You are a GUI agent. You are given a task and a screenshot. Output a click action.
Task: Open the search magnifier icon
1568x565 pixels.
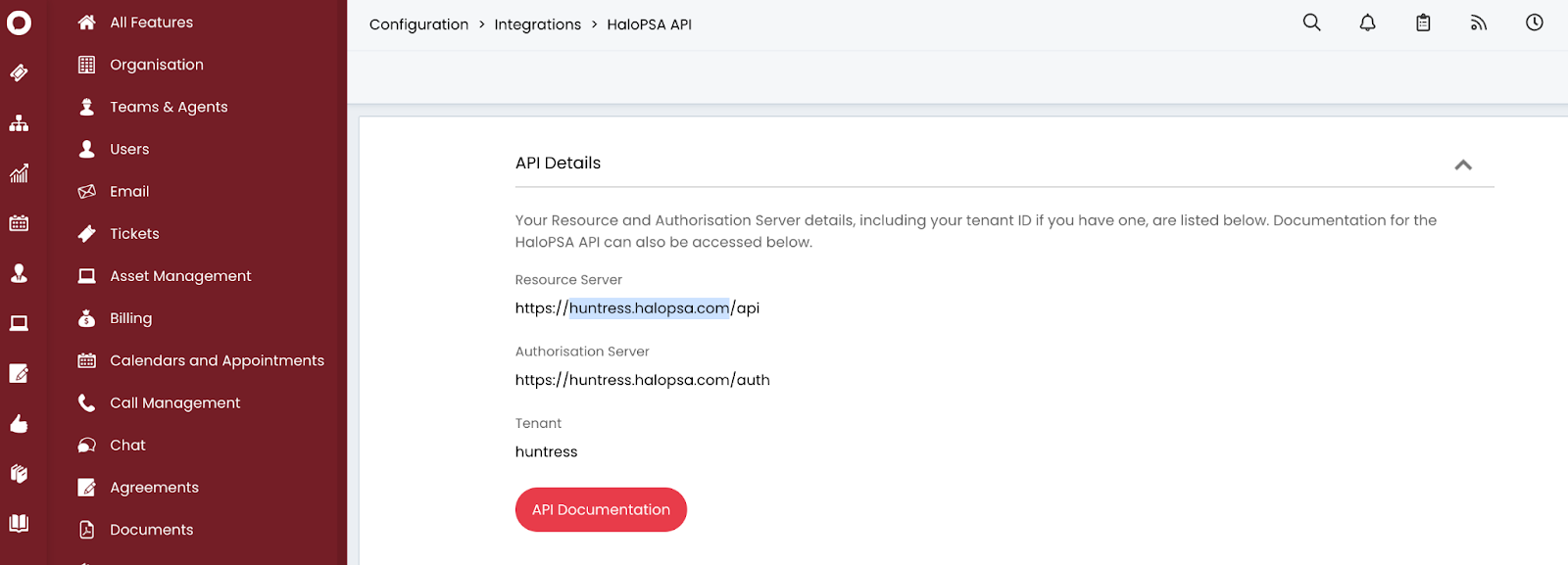point(1311,23)
